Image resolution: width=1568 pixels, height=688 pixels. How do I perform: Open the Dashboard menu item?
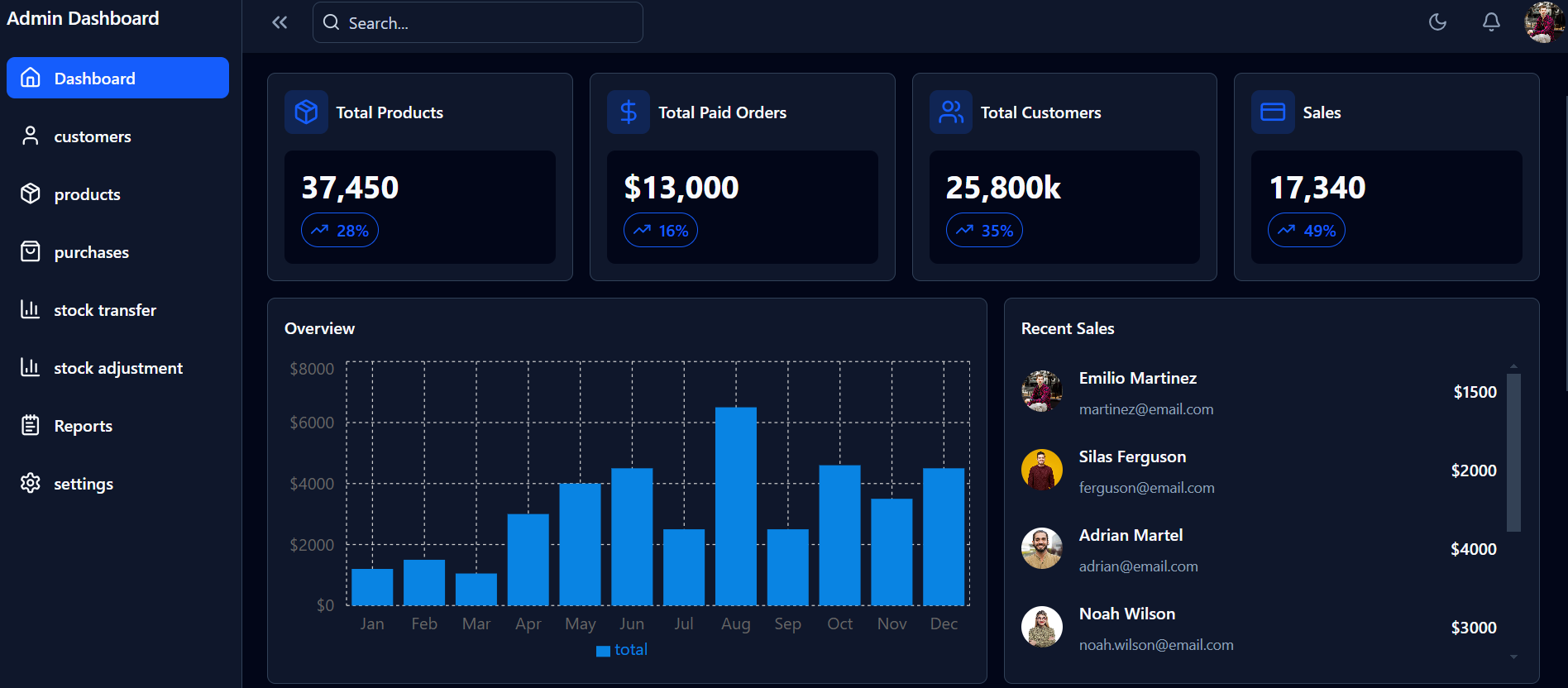(117, 78)
